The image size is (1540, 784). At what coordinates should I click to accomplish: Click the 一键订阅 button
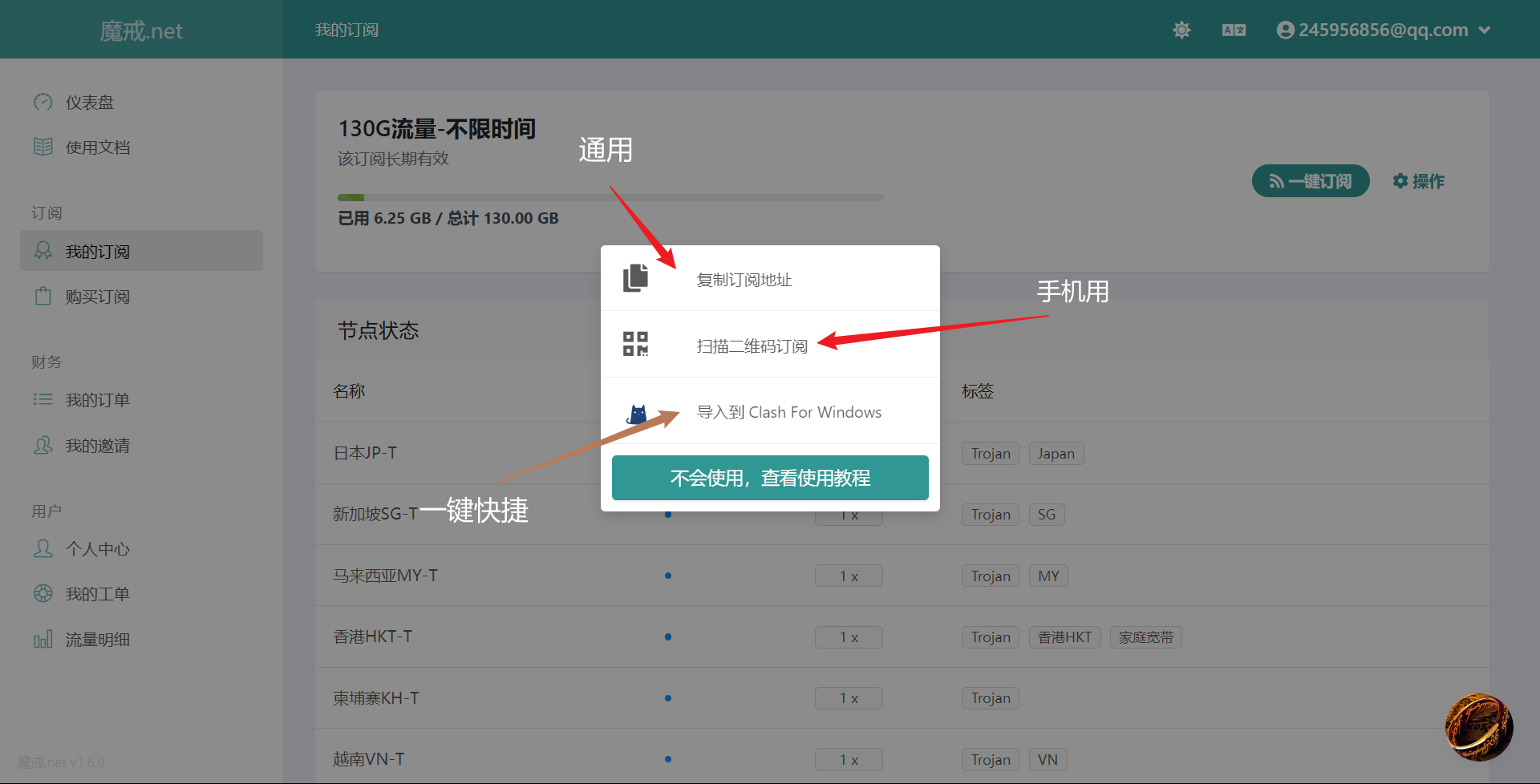click(1311, 181)
